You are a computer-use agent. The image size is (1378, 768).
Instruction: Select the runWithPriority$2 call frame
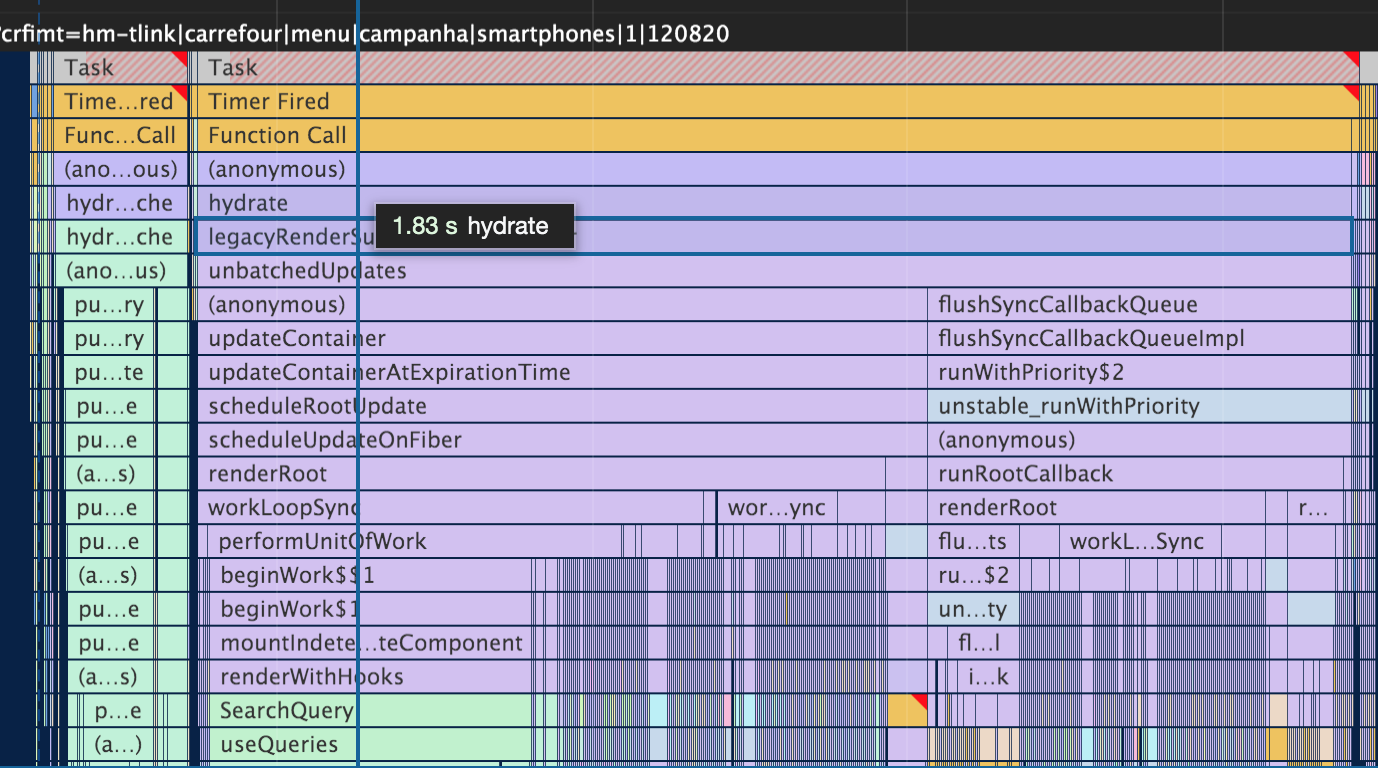click(1139, 373)
